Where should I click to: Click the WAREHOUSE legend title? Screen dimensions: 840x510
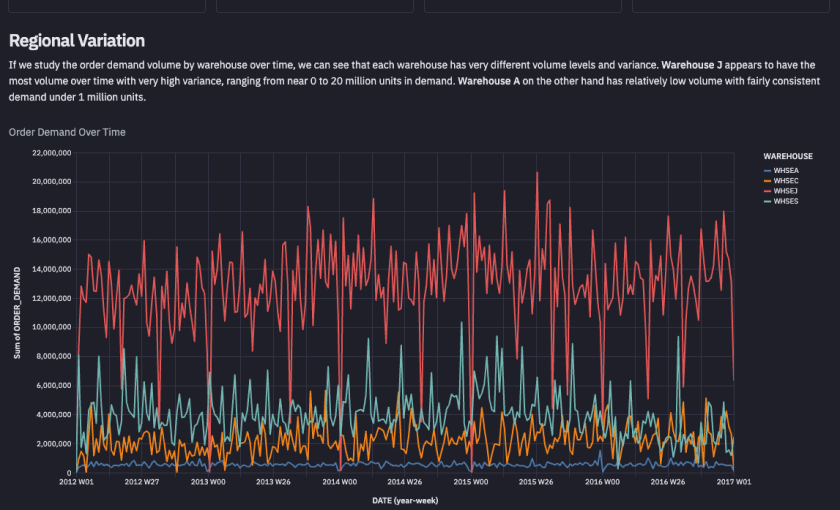(x=788, y=156)
